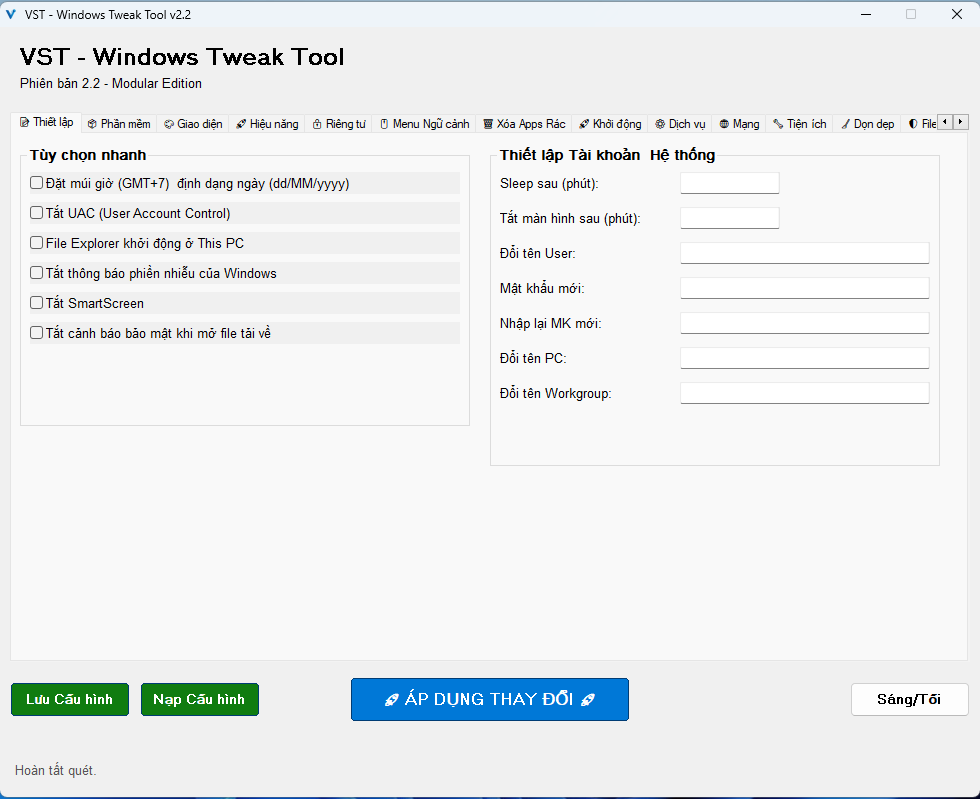Click the Nạp Cấu hình button
Image resolution: width=980 pixels, height=799 pixels.
[x=200, y=699]
